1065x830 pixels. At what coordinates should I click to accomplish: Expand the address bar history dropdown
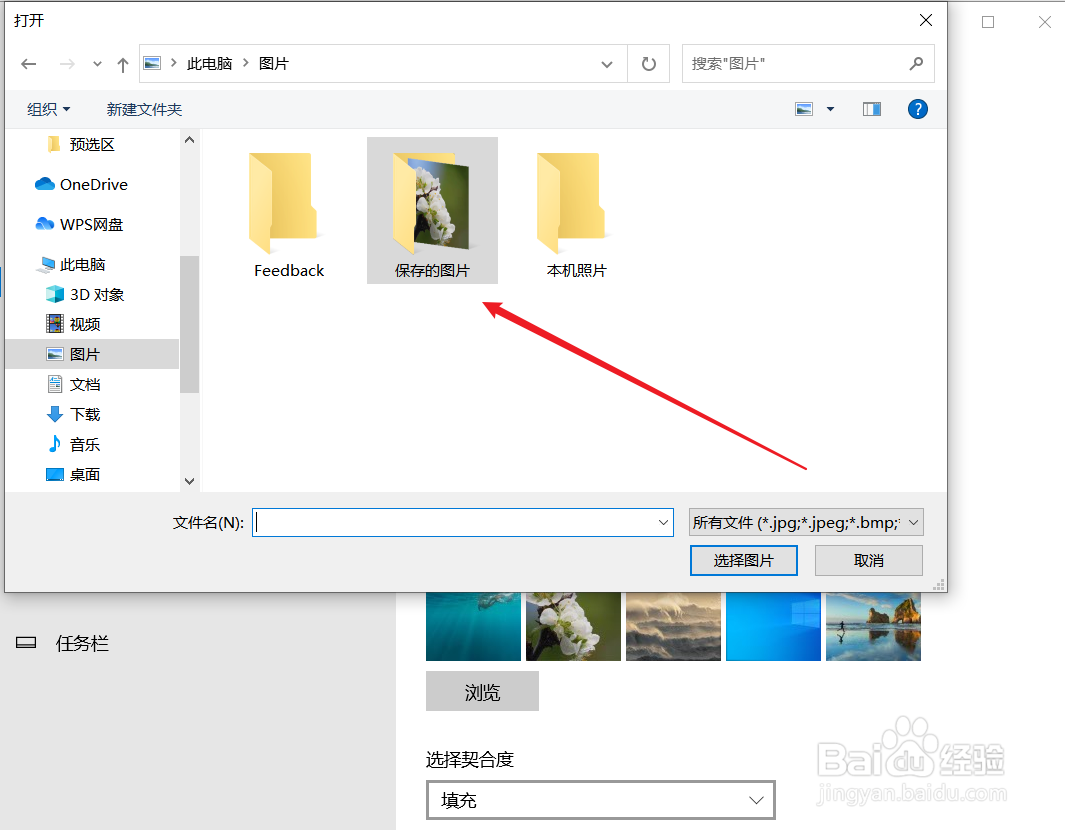point(607,65)
